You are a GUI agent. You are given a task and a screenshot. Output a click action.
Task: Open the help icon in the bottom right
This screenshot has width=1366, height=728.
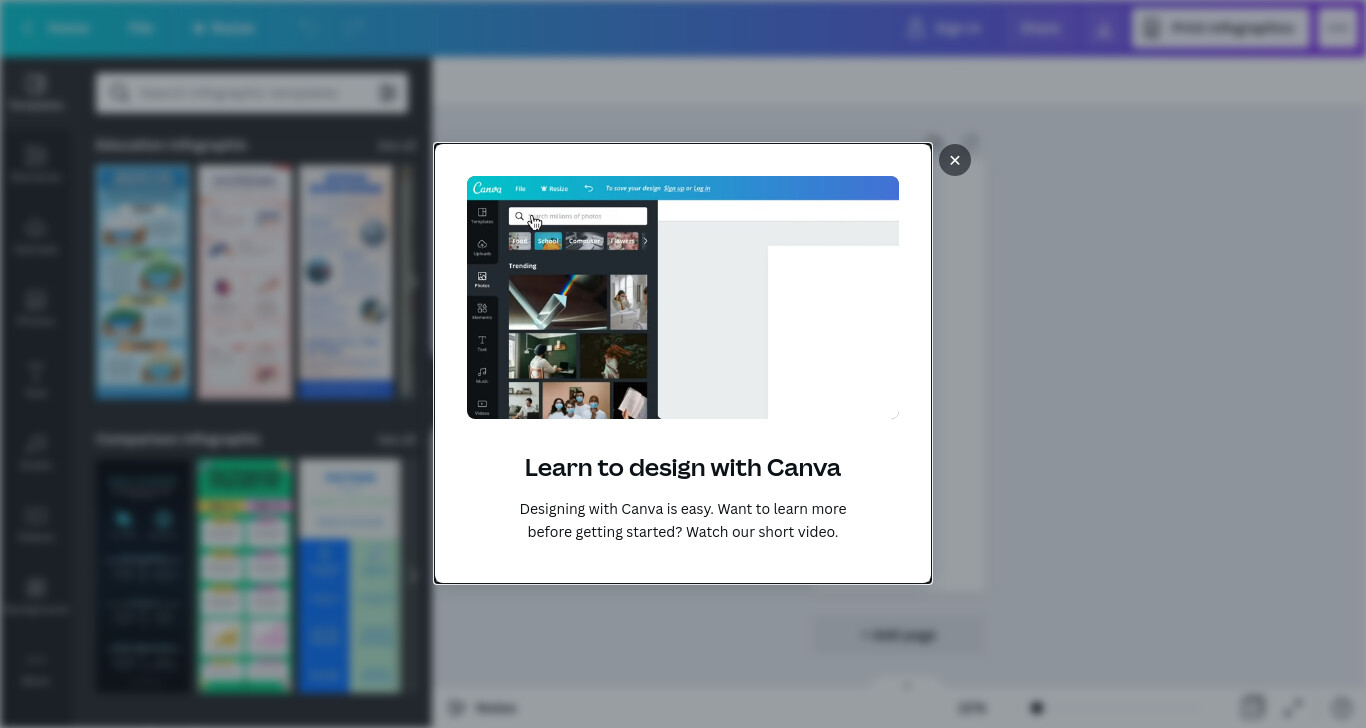pyautogui.click(x=1341, y=707)
